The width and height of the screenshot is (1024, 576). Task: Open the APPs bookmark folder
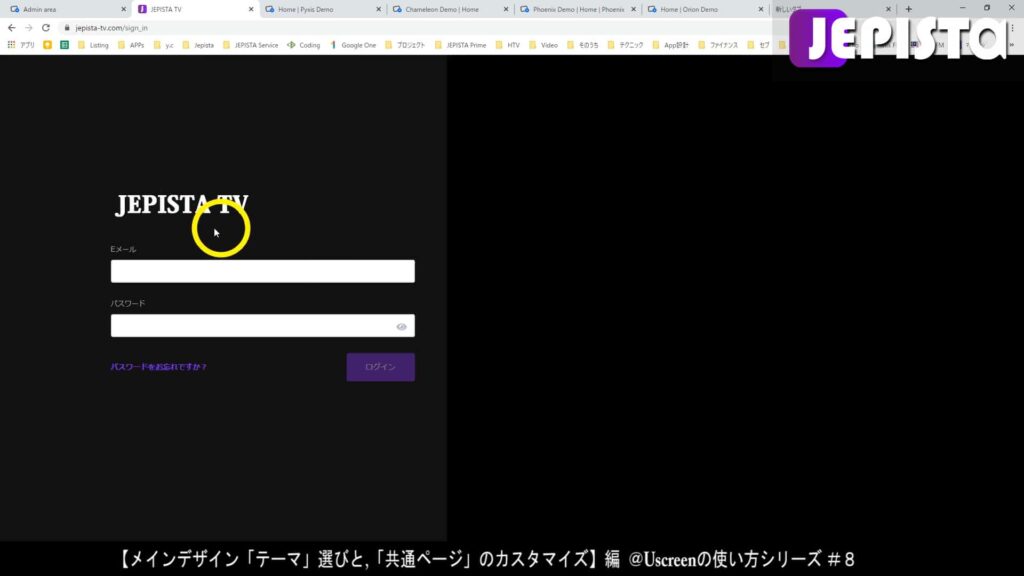click(131, 45)
